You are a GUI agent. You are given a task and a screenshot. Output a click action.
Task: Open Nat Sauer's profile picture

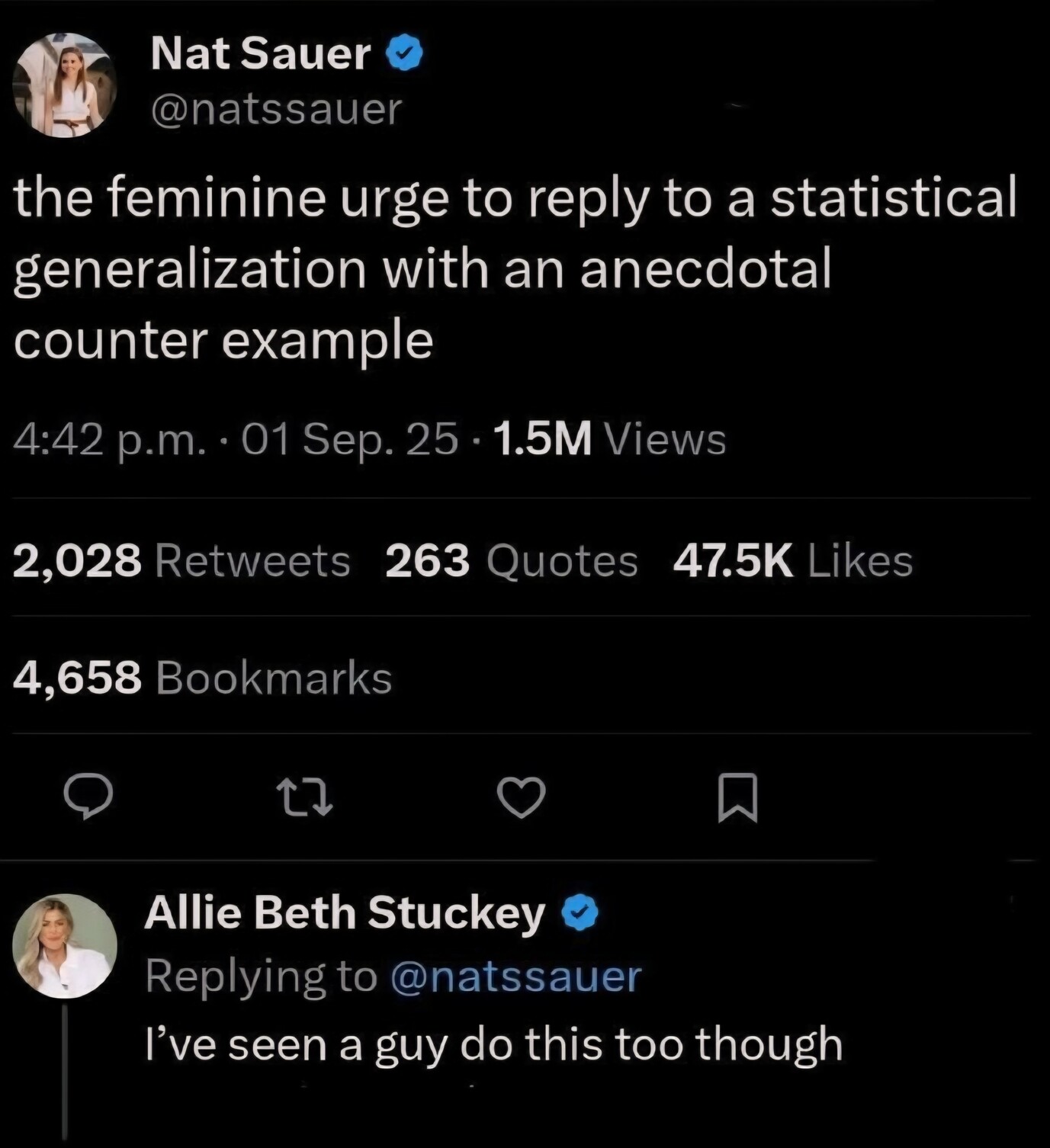(x=66, y=85)
